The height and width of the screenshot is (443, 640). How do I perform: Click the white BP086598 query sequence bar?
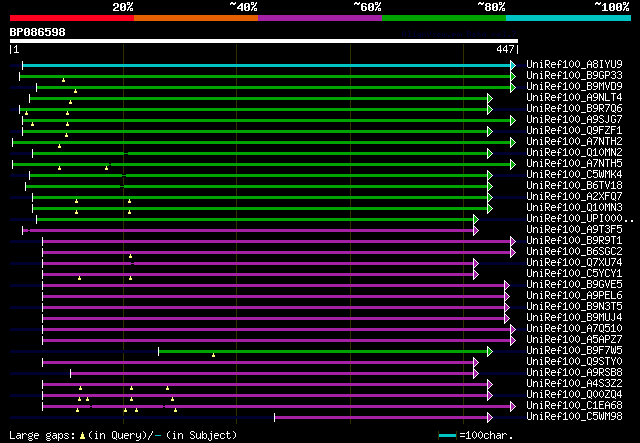[263, 41]
